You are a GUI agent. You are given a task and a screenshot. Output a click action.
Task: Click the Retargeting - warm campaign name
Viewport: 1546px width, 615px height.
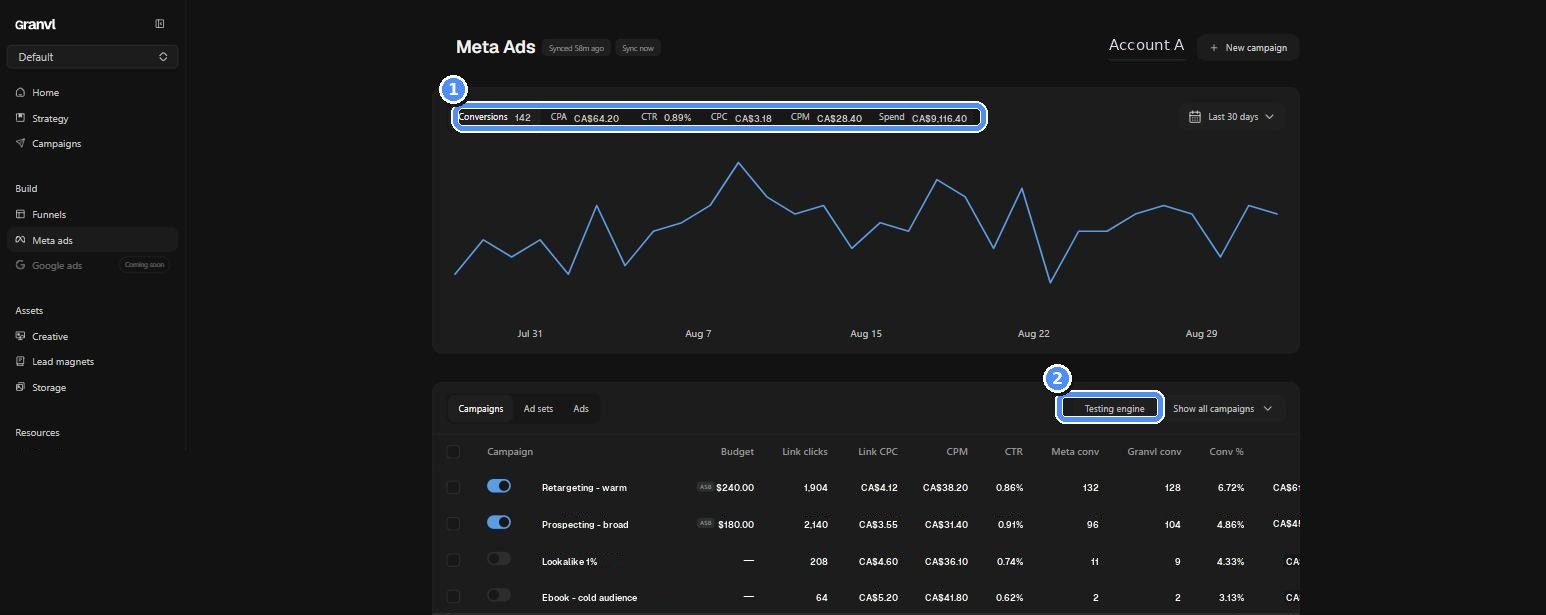[584, 488]
